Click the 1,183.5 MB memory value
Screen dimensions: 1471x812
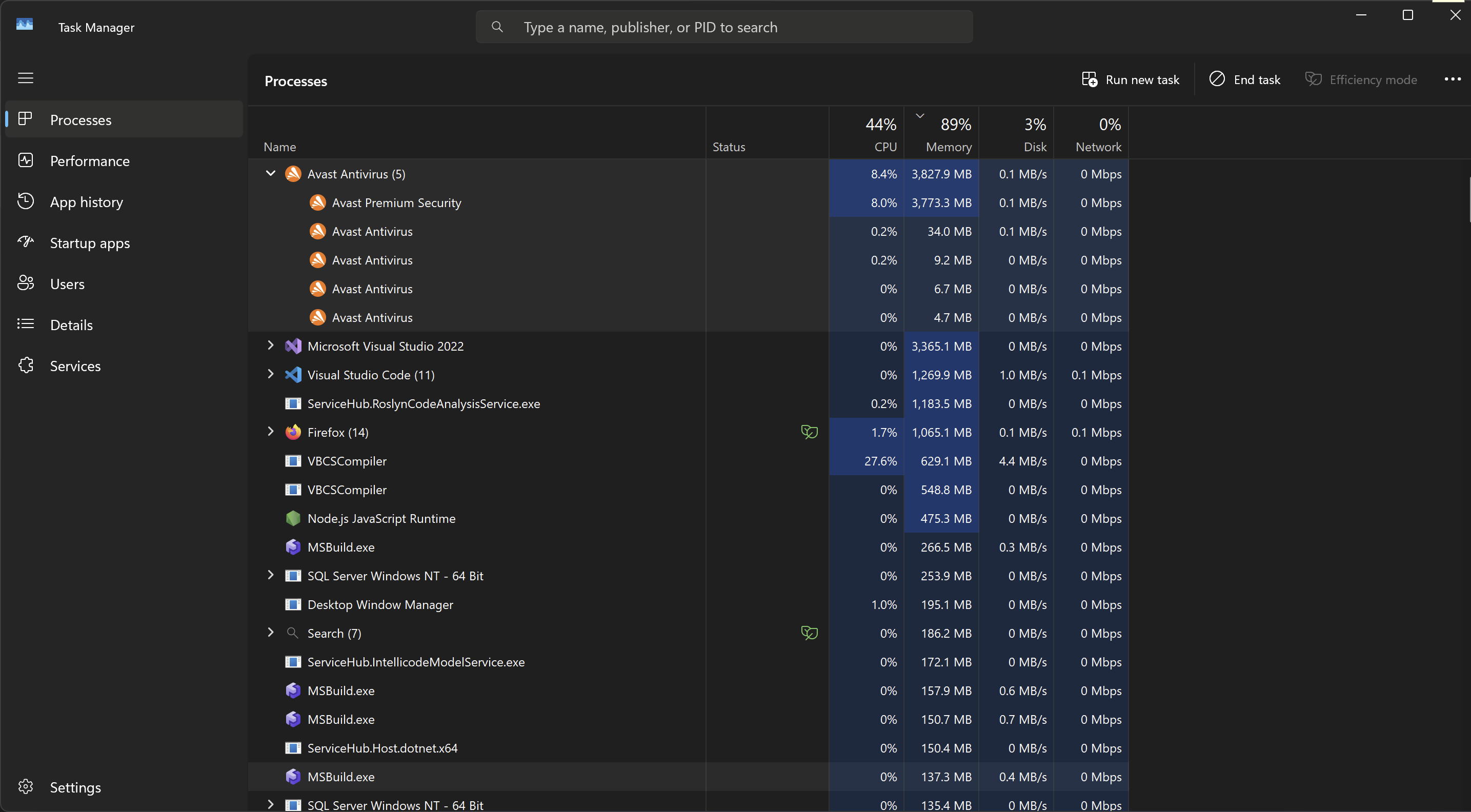[942, 404]
